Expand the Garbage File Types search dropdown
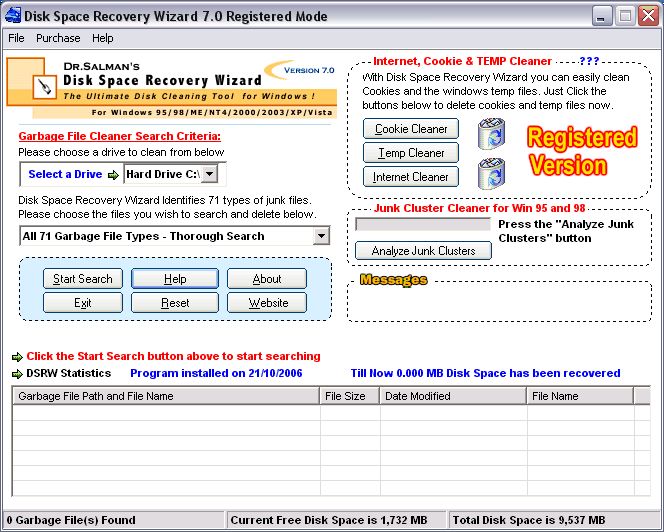The height and width of the screenshot is (532, 664). click(320, 236)
